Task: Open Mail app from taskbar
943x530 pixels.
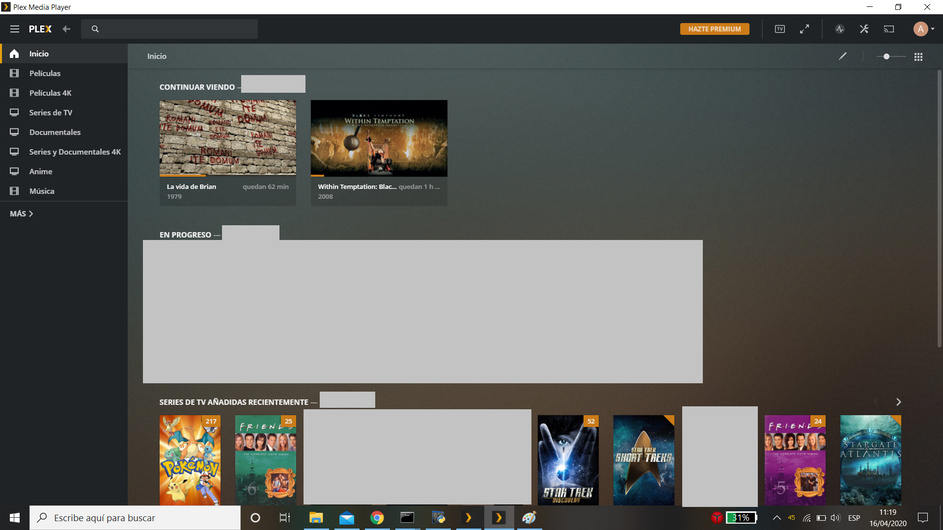Action: (x=346, y=517)
